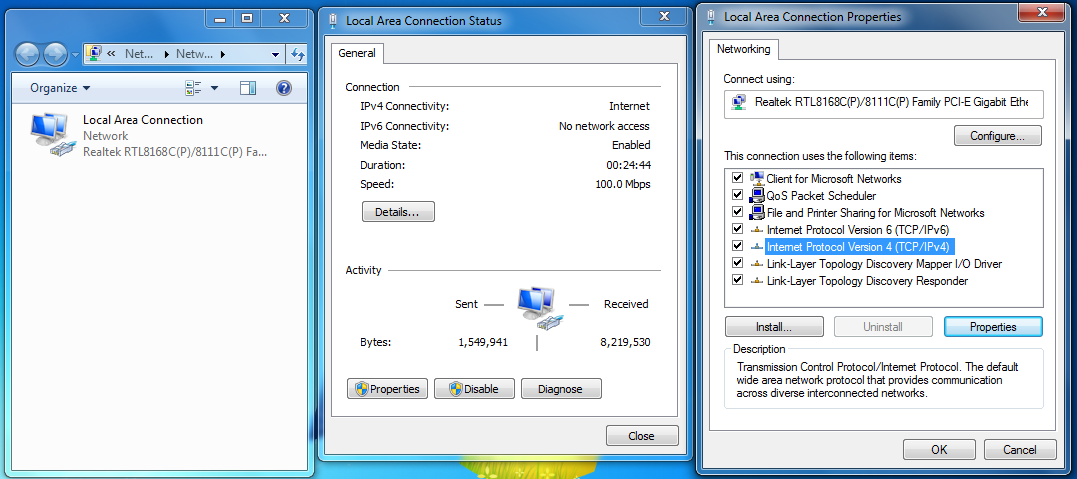This screenshot has height=479, width=1077.
Task: Click the Realtek adapter icon in Connect using
Action: click(x=739, y=102)
